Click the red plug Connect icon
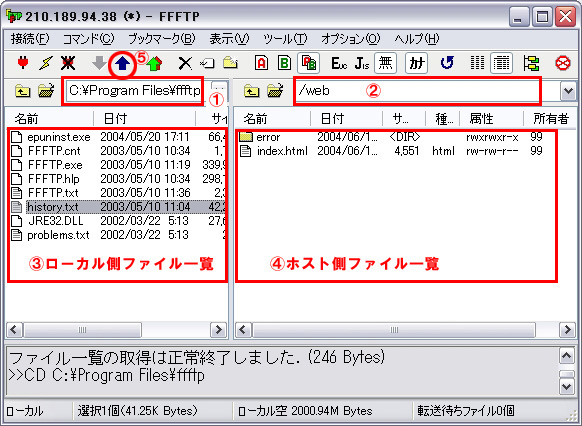This screenshot has width=582, height=426. click(x=23, y=63)
